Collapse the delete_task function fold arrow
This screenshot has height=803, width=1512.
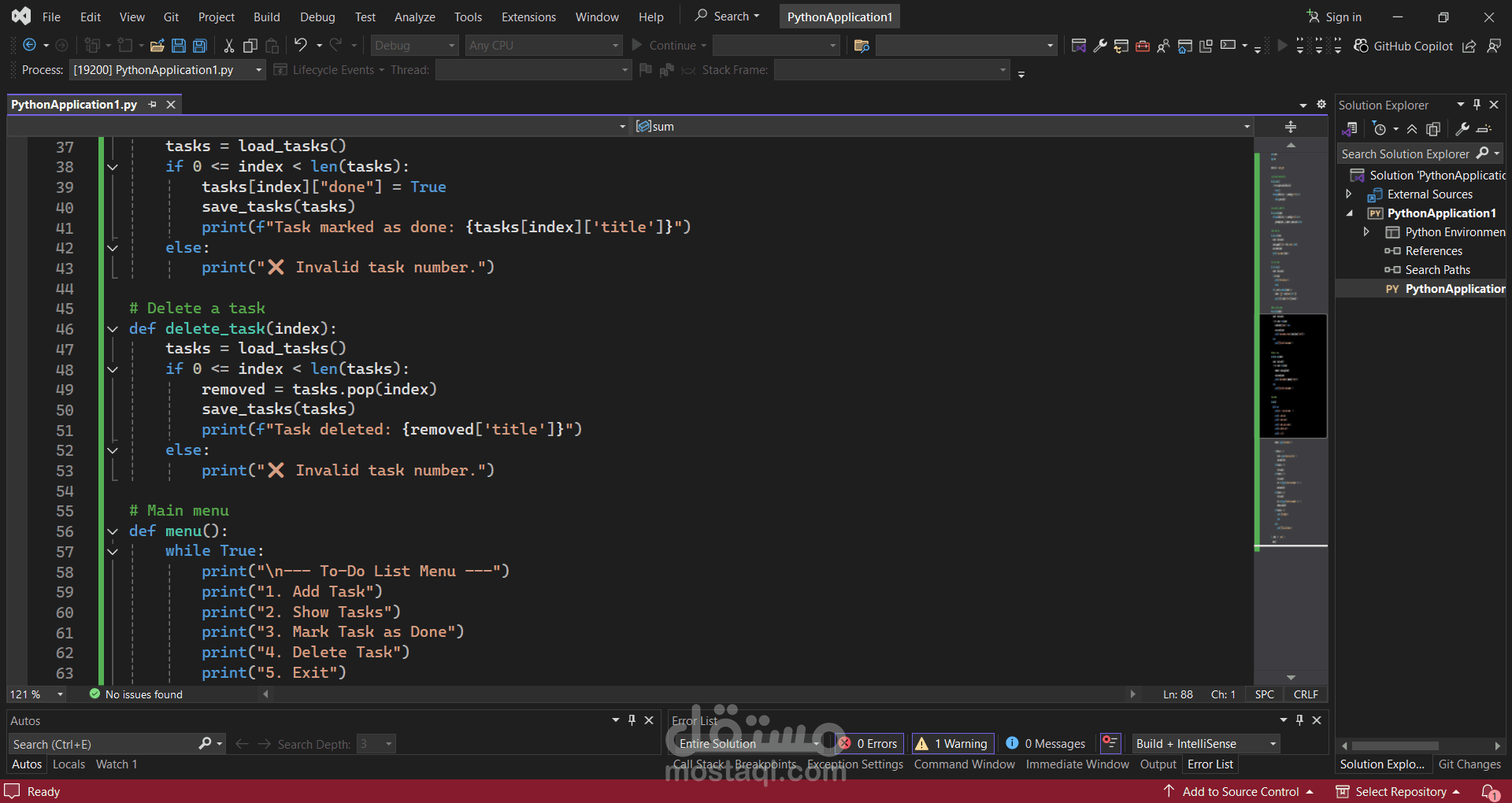pyautogui.click(x=113, y=329)
